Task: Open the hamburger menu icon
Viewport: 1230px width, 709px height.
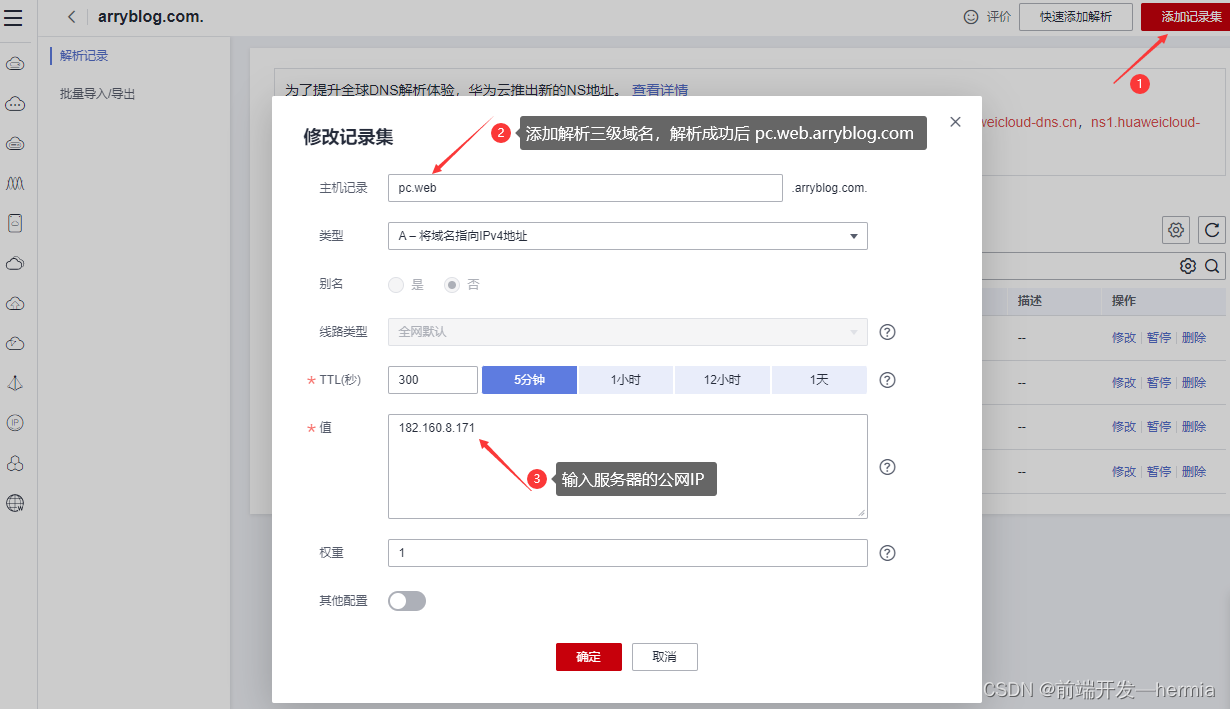Action: coord(14,17)
